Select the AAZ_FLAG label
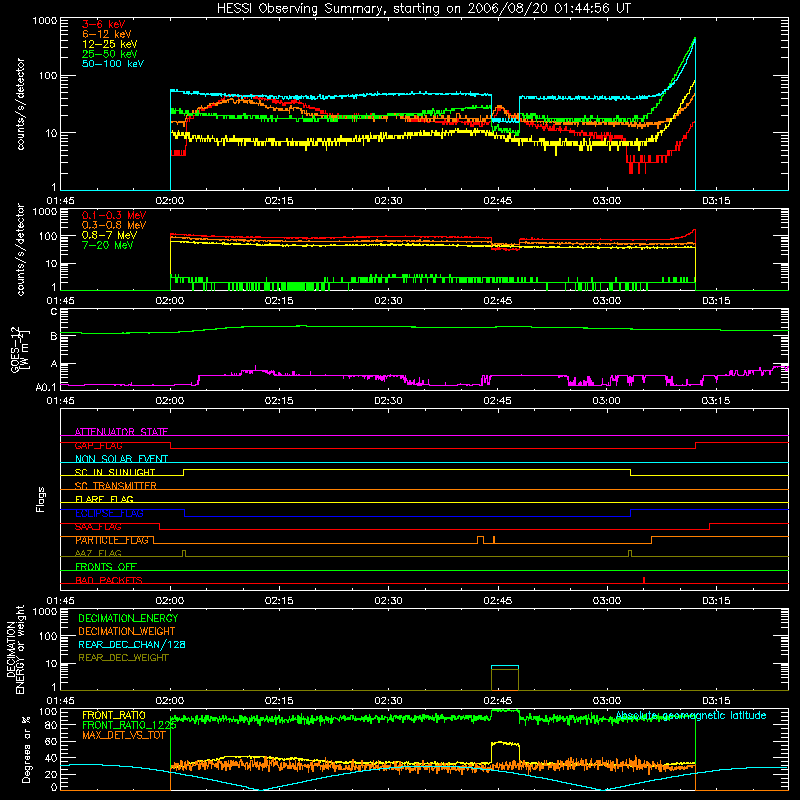The height and width of the screenshot is (800, 800). point(98,553)
